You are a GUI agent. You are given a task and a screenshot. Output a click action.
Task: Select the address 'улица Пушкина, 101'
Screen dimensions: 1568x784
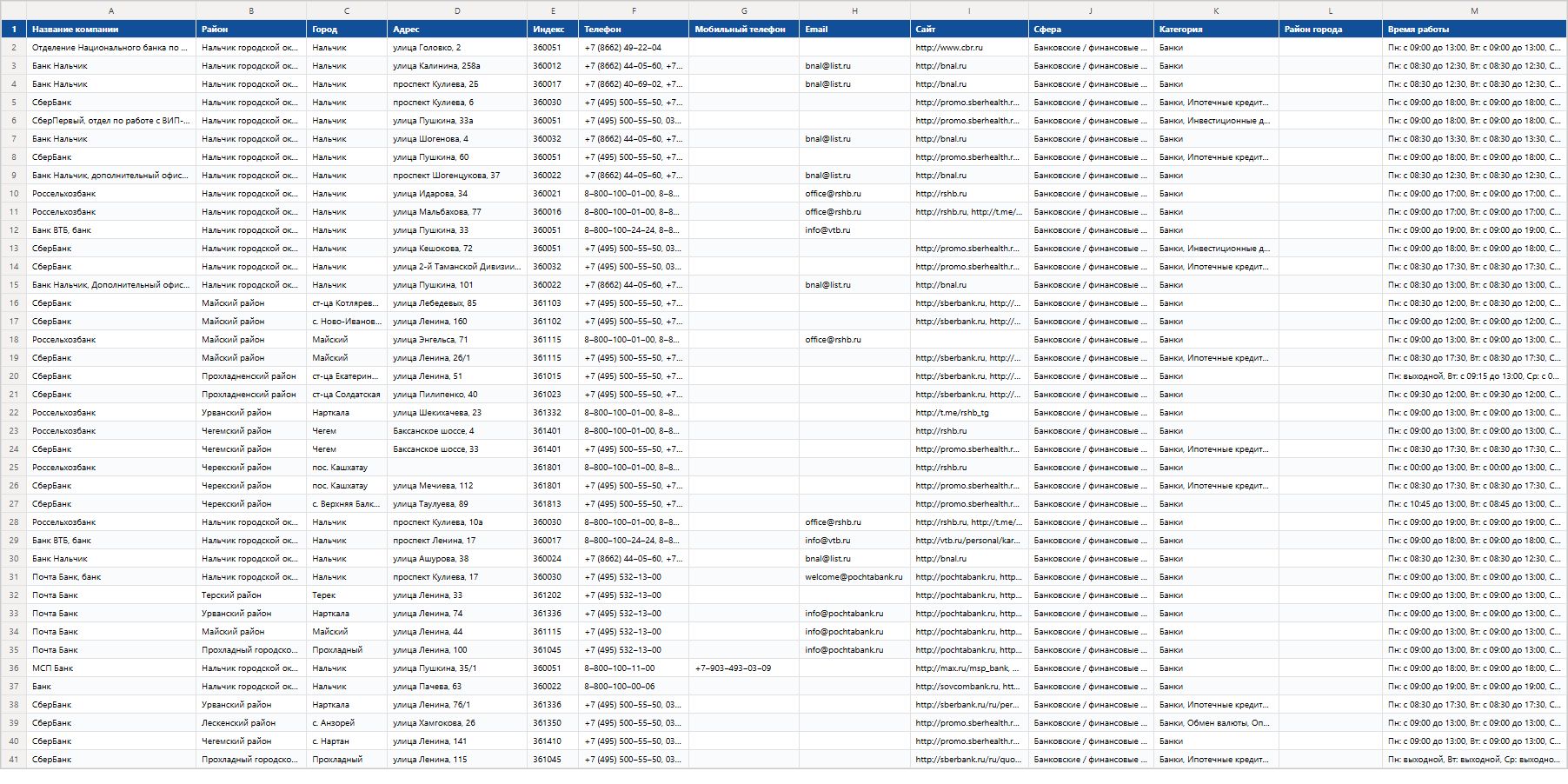coord(457,285)
